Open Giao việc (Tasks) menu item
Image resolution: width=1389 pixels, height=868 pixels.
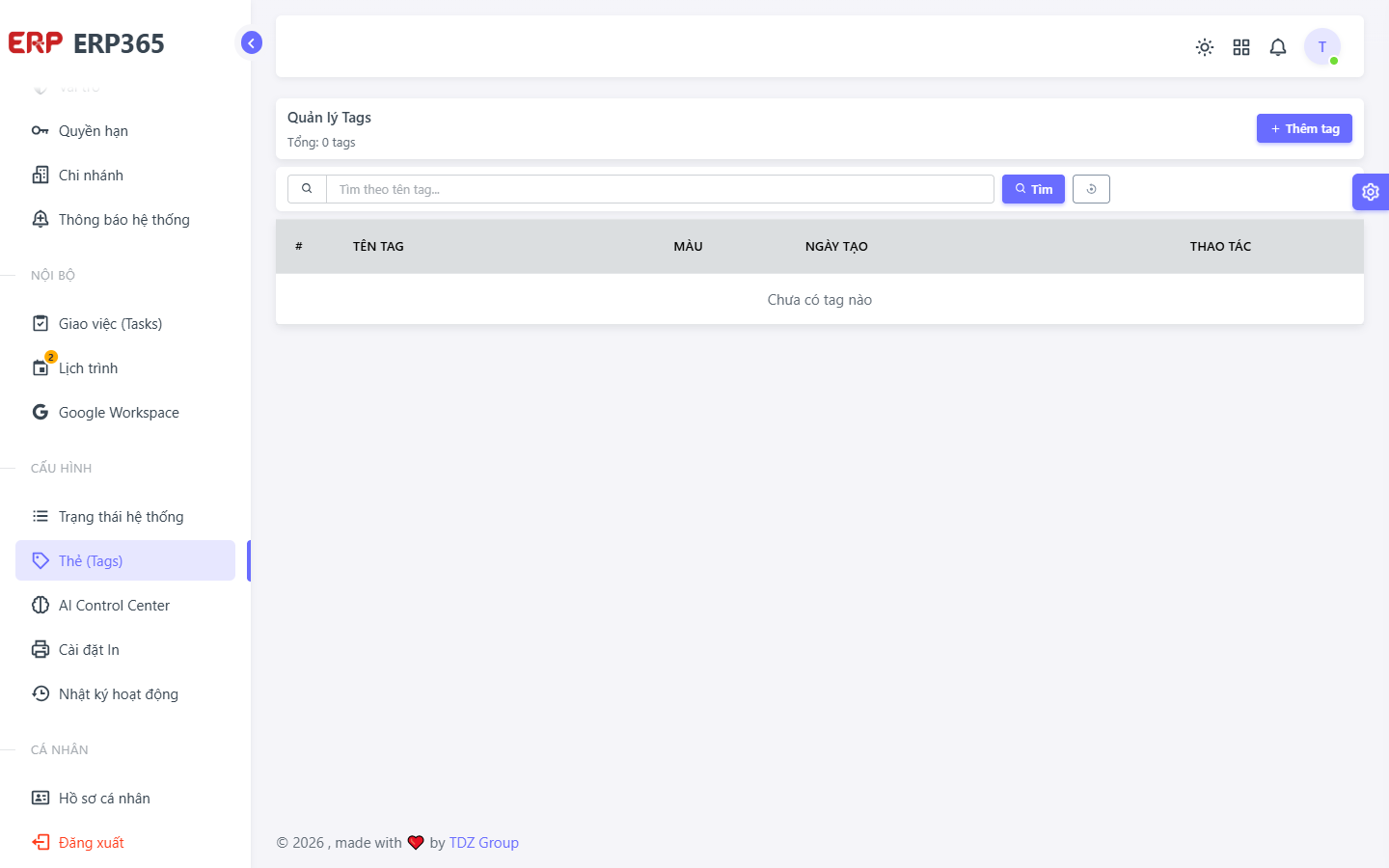125,324
